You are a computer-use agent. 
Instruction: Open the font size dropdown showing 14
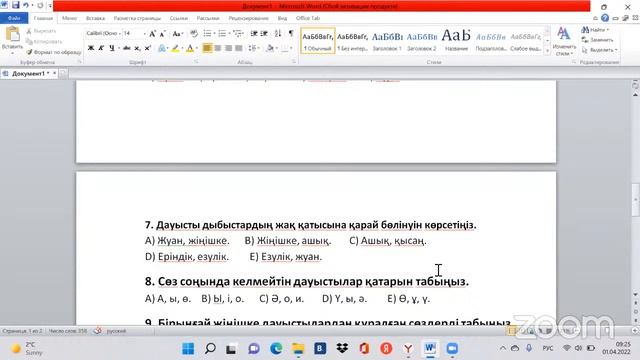[144, 33]
